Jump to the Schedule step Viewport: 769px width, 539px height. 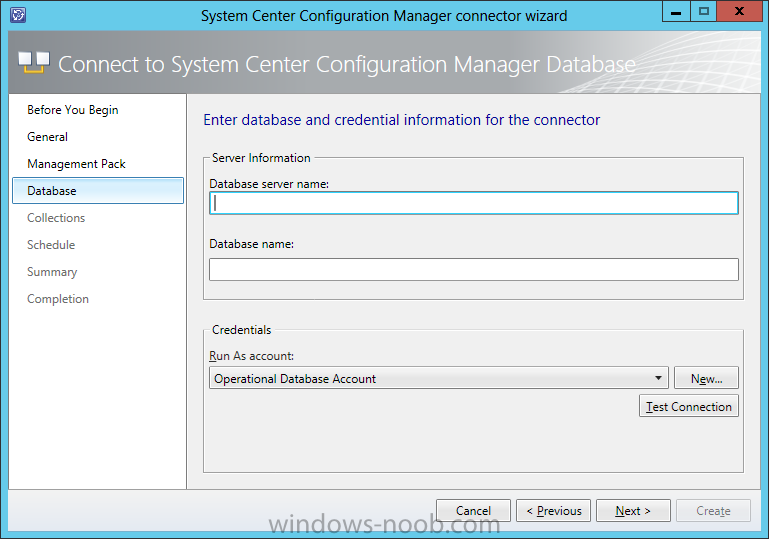click(51, 245)
